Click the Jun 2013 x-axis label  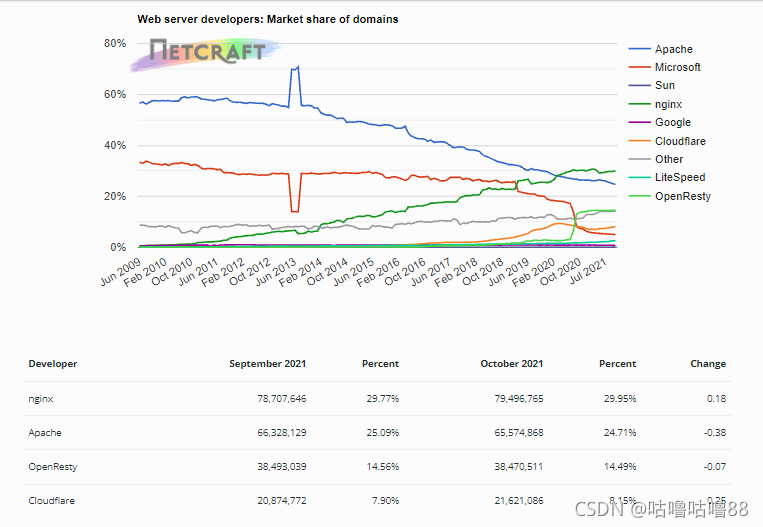(276, 272)
